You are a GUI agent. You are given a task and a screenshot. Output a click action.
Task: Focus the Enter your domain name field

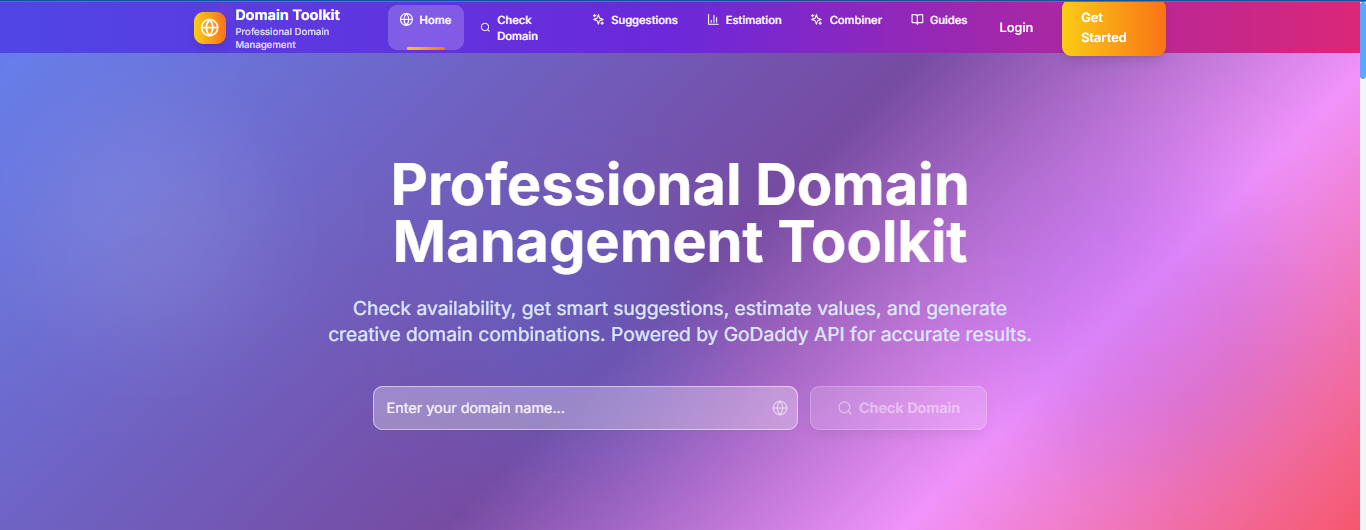coord(585,408)
